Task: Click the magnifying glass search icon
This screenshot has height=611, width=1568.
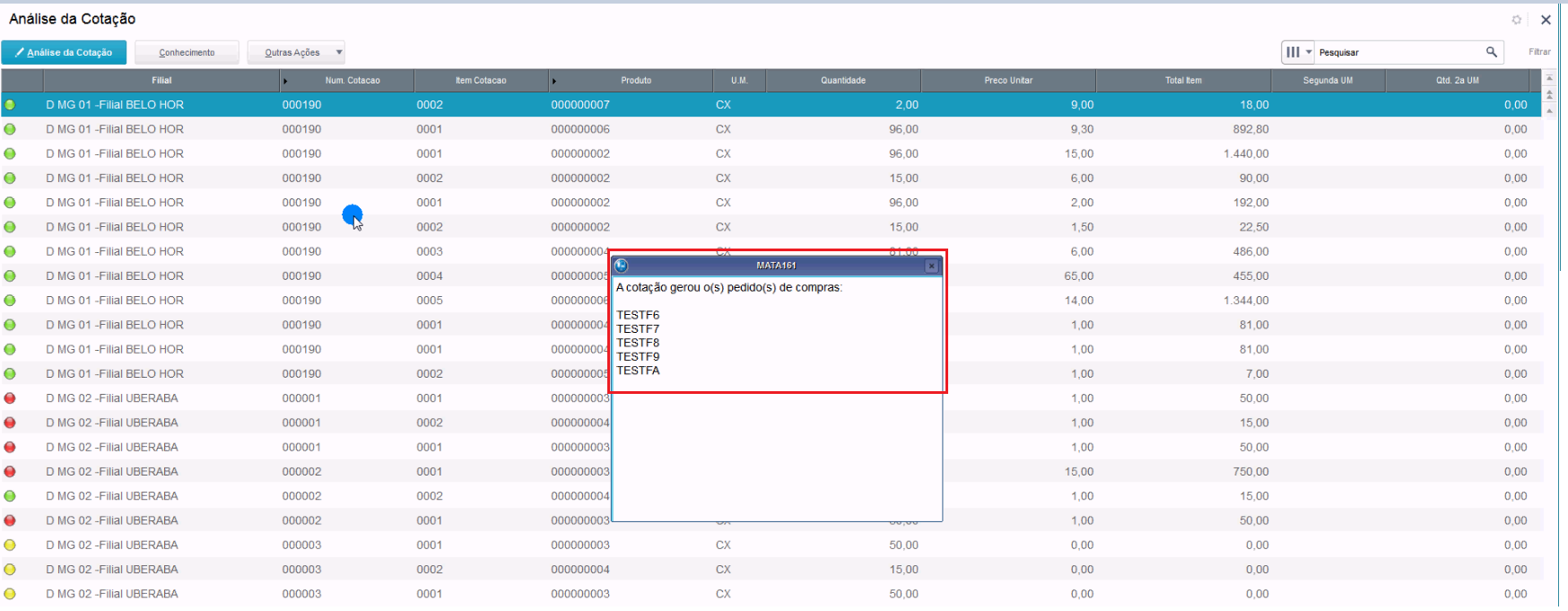Action: pyautogui.click(x=1492, y=52)
